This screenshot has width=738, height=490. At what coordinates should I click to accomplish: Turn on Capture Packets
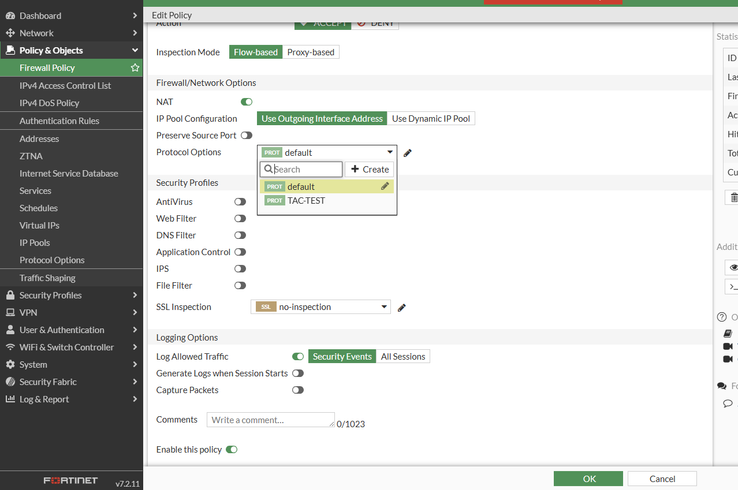(298, 390)
